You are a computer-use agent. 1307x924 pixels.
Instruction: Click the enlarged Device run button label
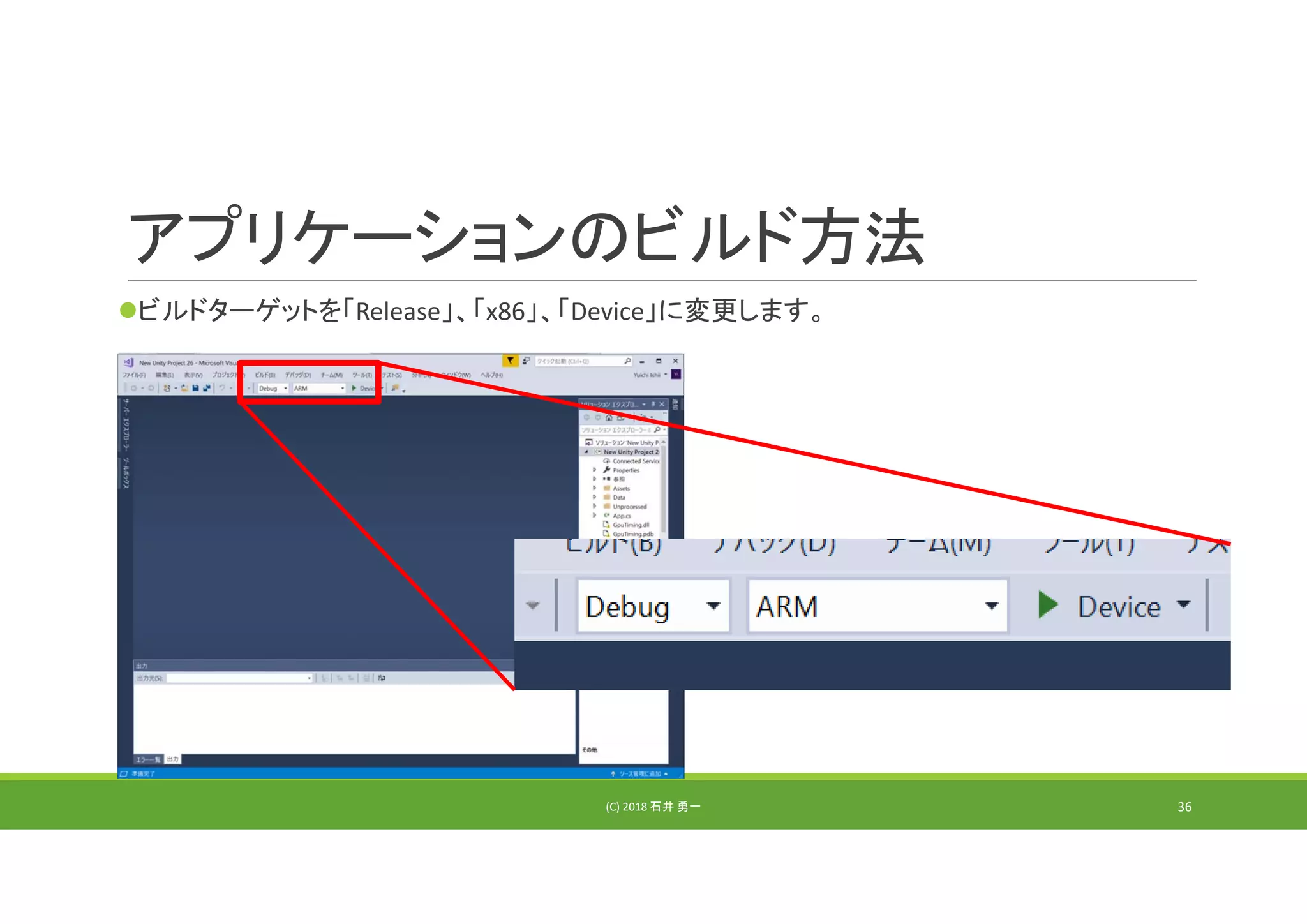(x=1119, y=606)
